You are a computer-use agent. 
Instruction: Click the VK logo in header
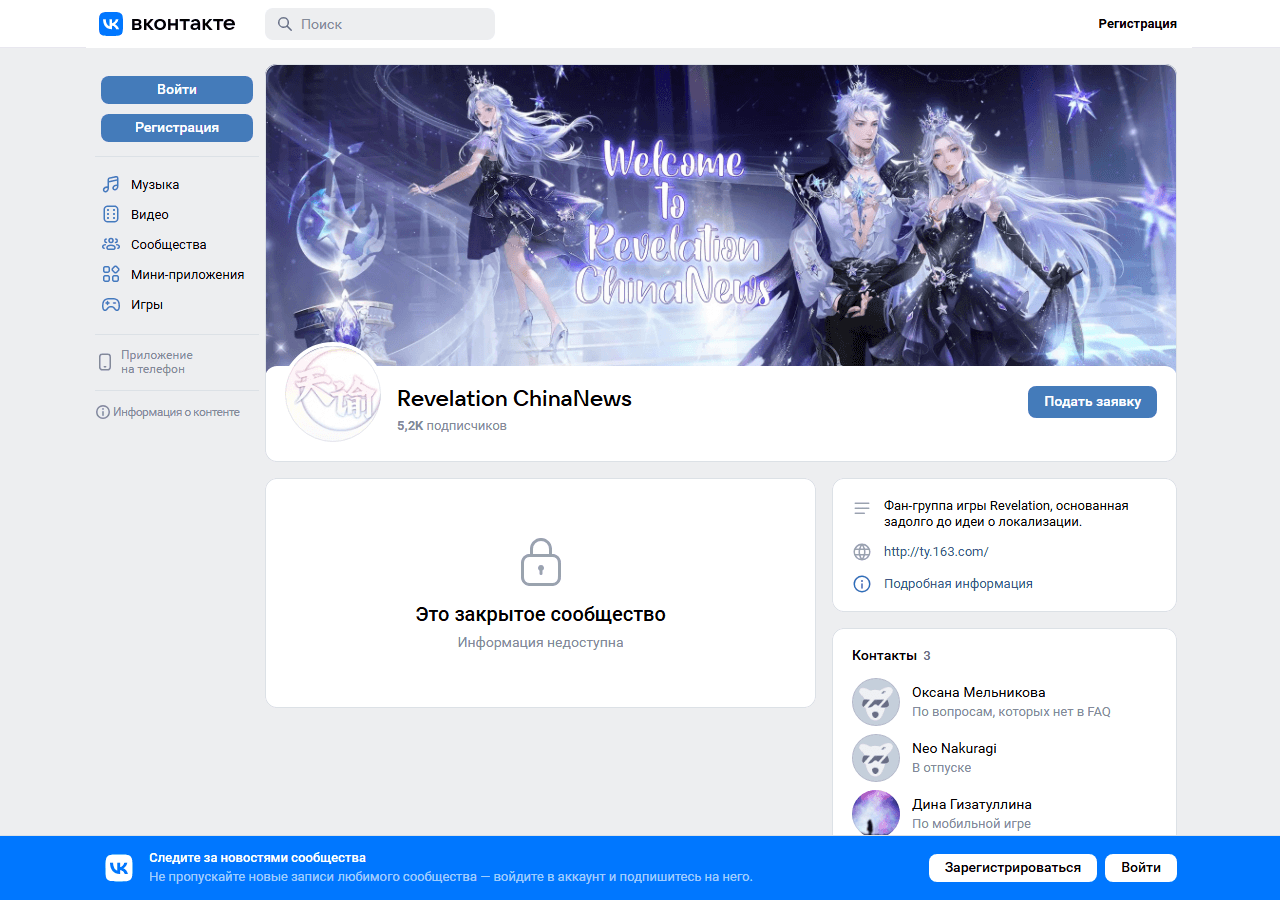tap(167, 24)
